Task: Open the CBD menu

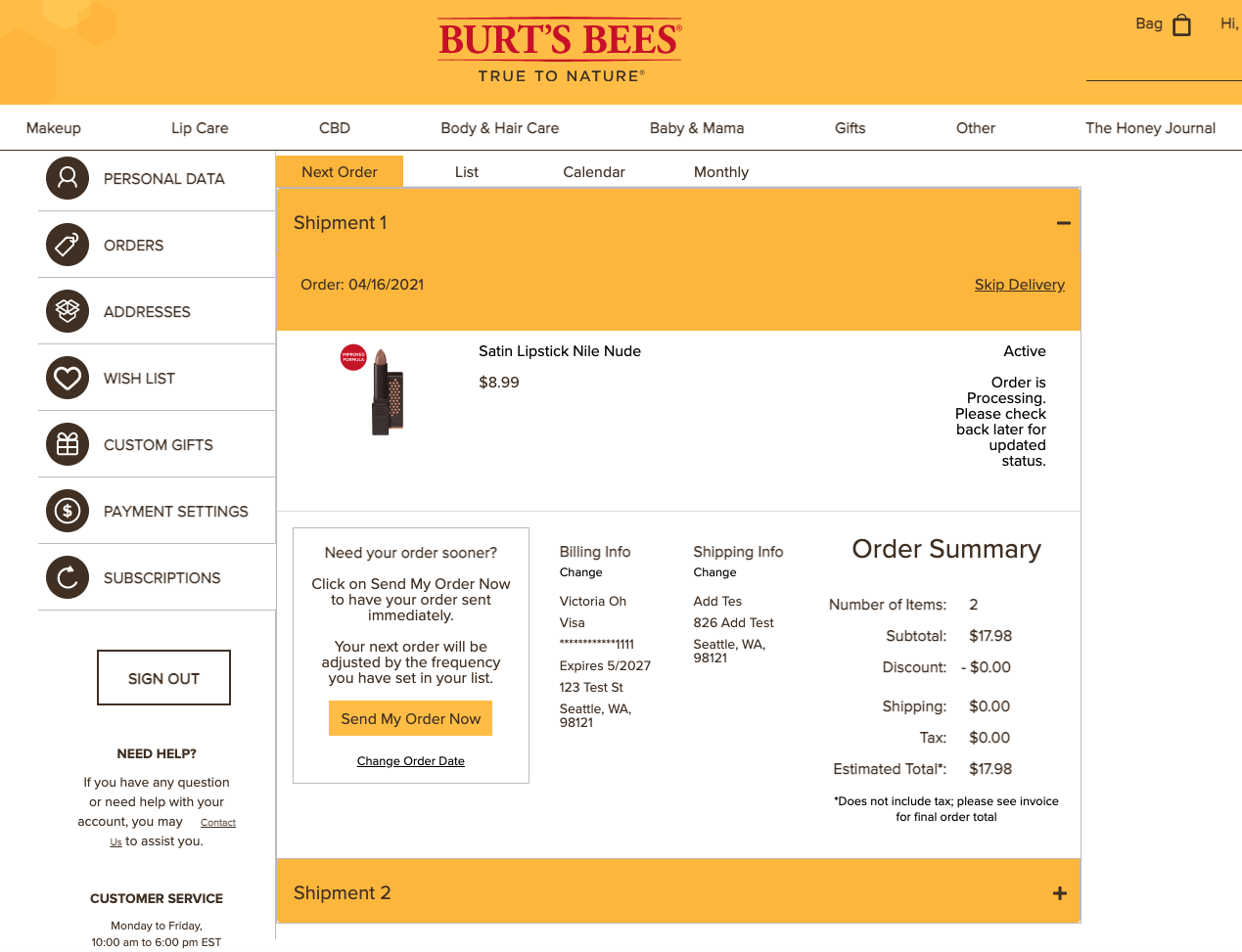Action: click(335, 127)
